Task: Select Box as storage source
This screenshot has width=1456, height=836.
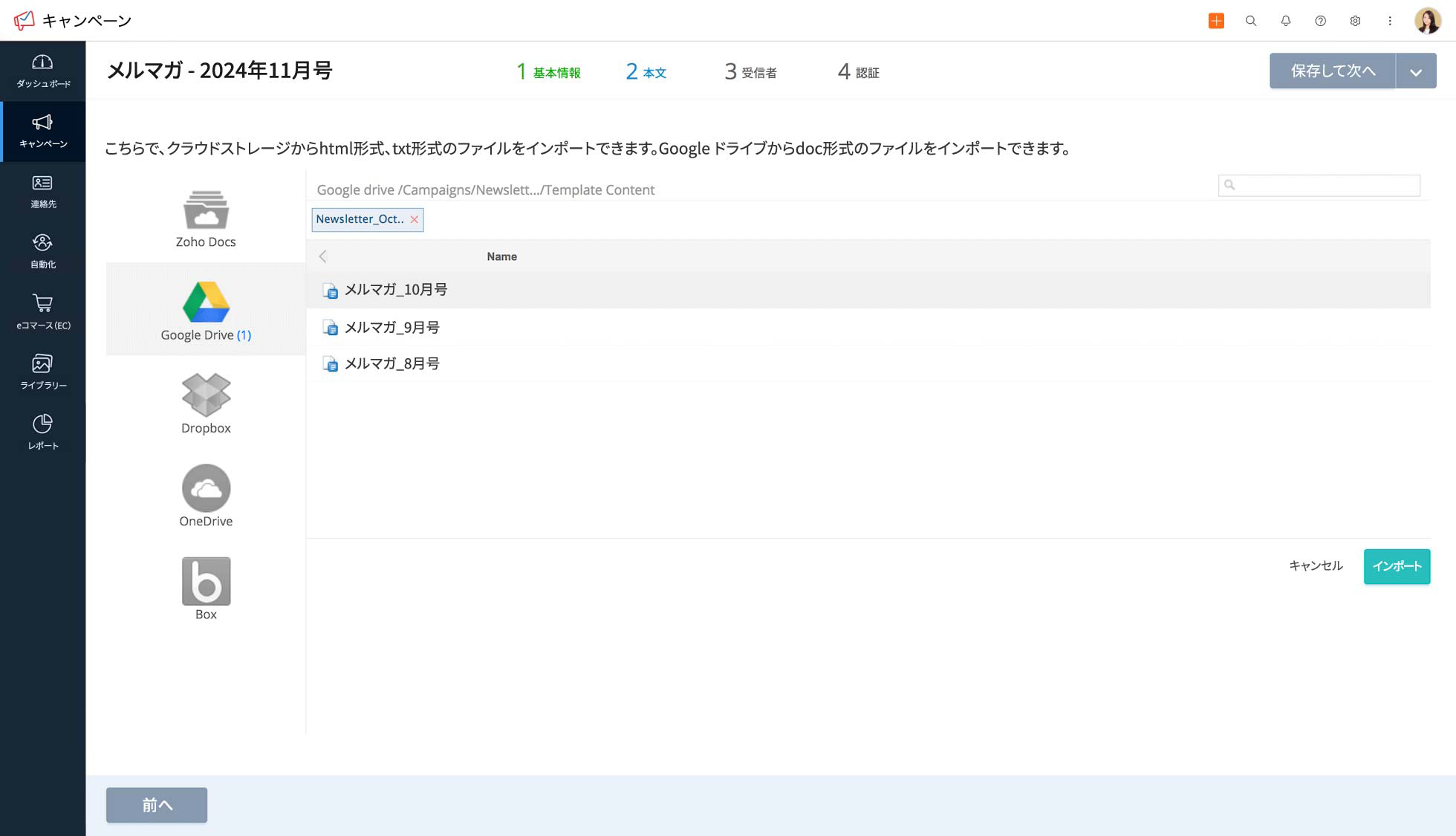Action: (206, 589)
